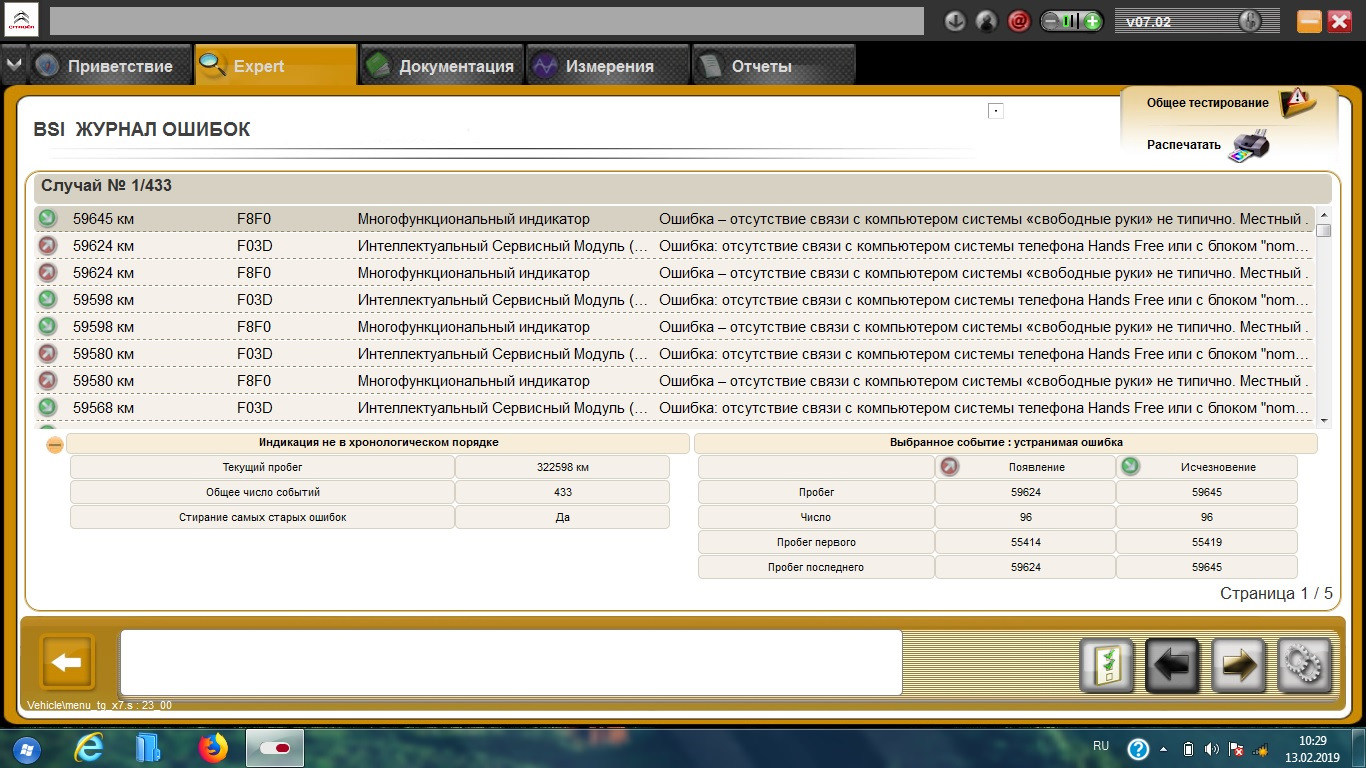Click the printer icon next to Распечатать
The image size is (1366, 768).
tap(1249, 146)
